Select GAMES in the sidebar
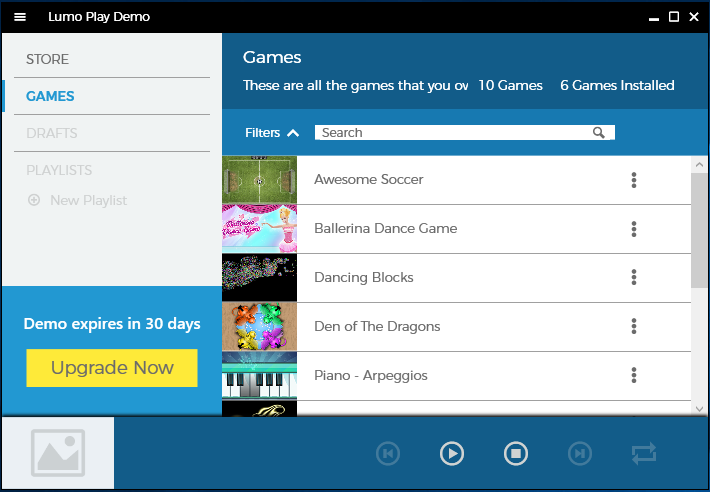Viewport: 710px width, 492px height. [x=50, y=96]
